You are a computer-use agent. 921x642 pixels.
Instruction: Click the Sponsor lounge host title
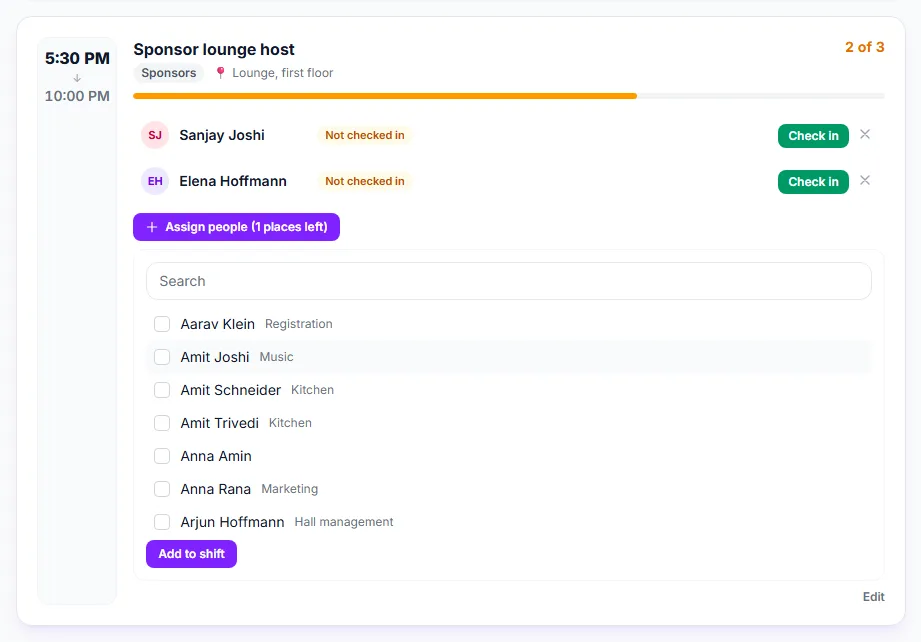(x=214, y=49)
